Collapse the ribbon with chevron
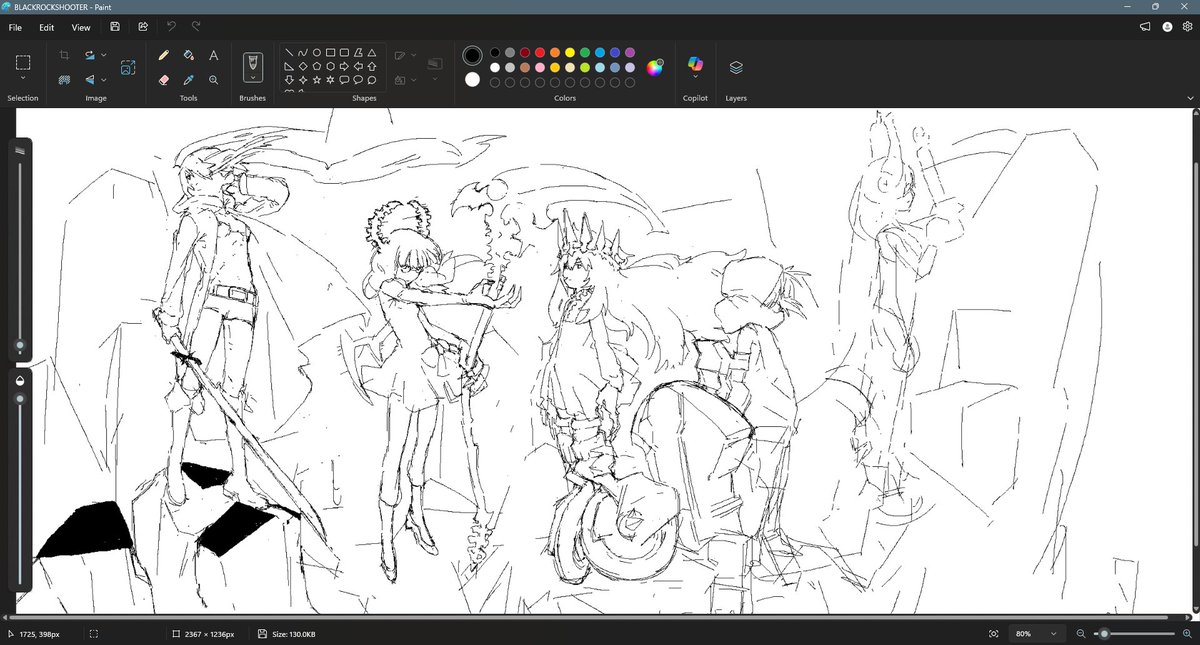 pyautogui.click(x=1190, y=98)
